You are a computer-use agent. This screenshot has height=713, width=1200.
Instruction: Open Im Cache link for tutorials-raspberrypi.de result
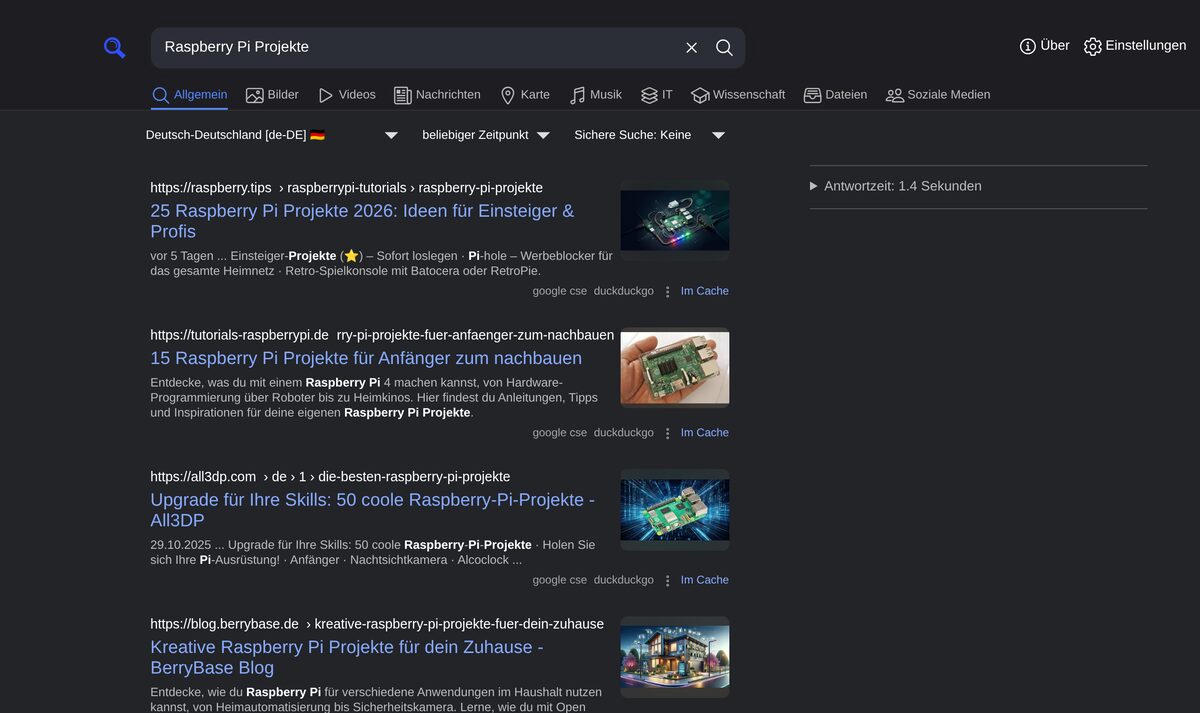(705, 433)
